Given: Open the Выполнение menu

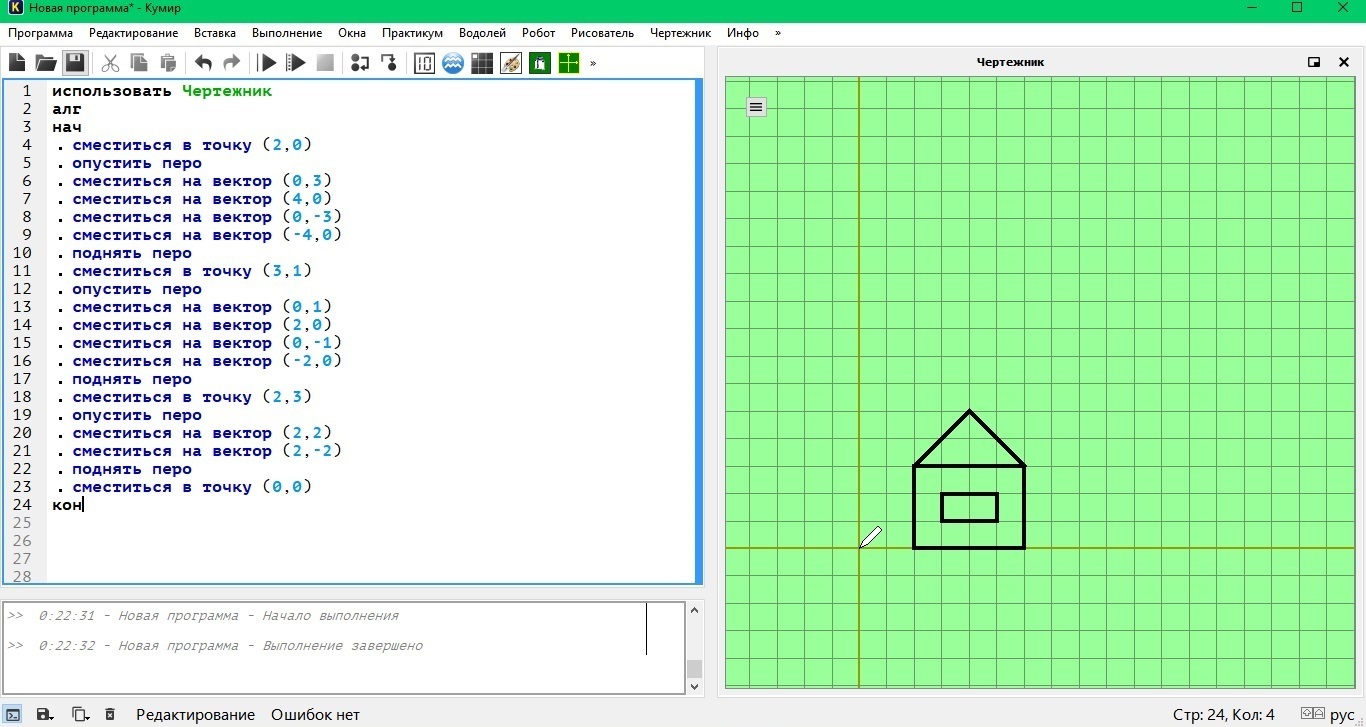Looking at the screenshot, I should pos(287,33).
